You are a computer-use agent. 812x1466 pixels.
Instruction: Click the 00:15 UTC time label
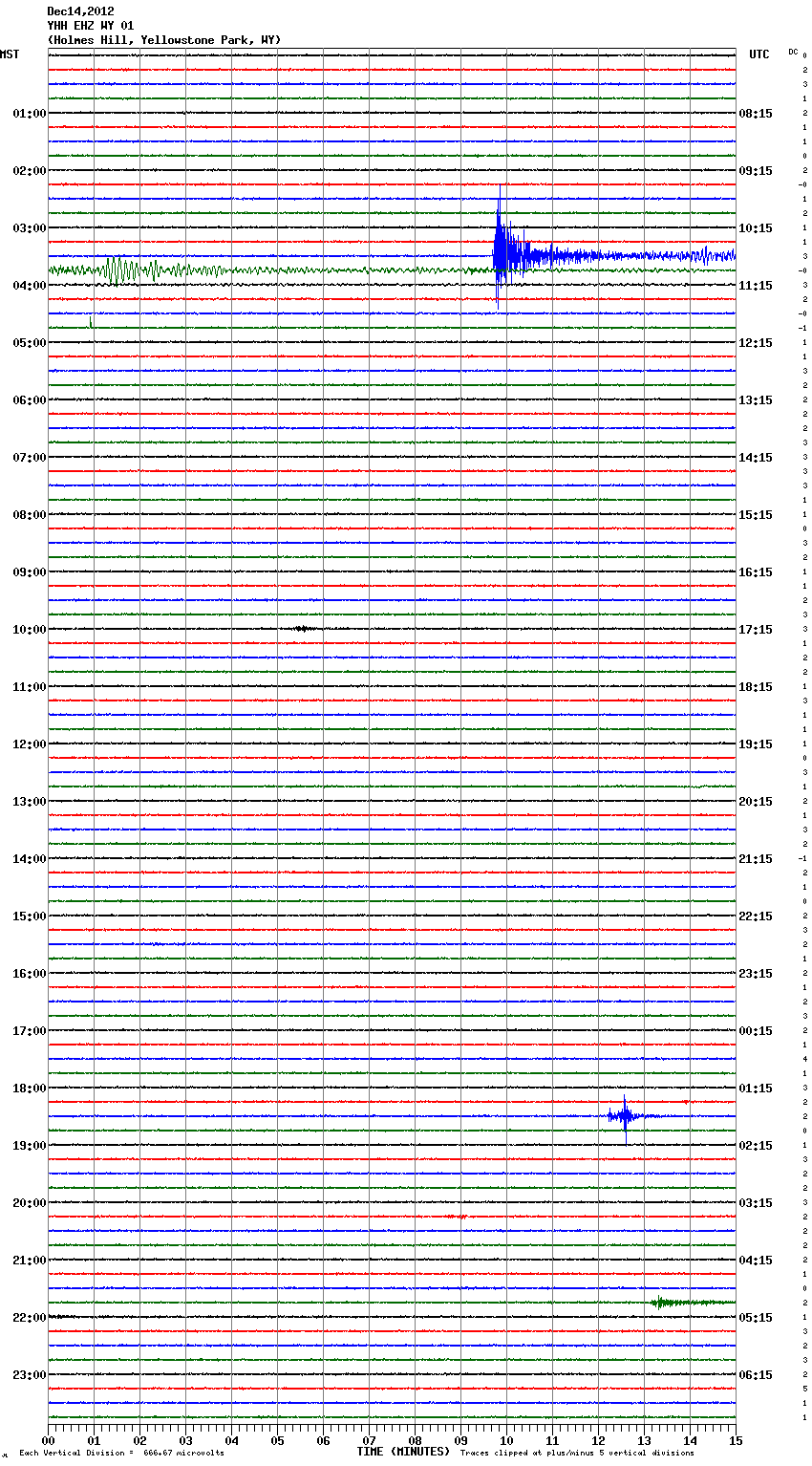tap(756, 1031)
